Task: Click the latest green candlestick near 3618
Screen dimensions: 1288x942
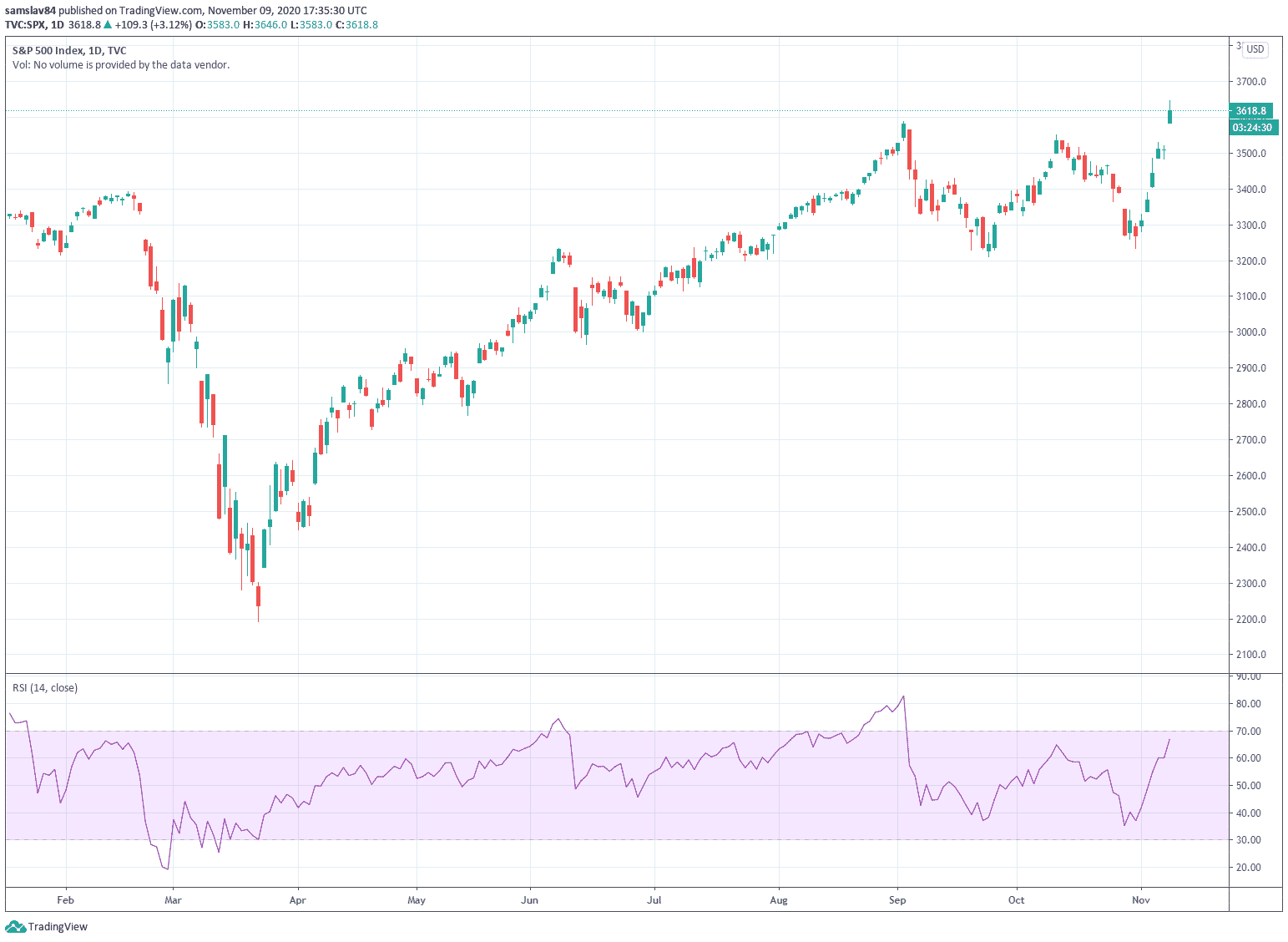Action: (x=1169, y=116)
